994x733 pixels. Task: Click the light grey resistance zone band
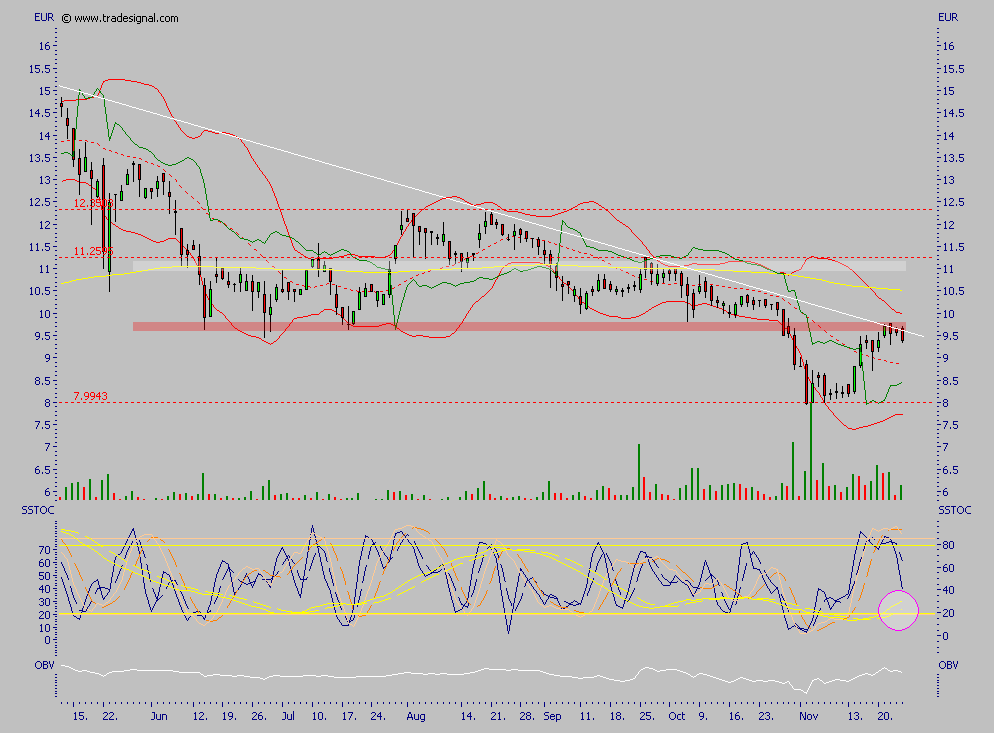pyautogui.click(x=500, y=266)
